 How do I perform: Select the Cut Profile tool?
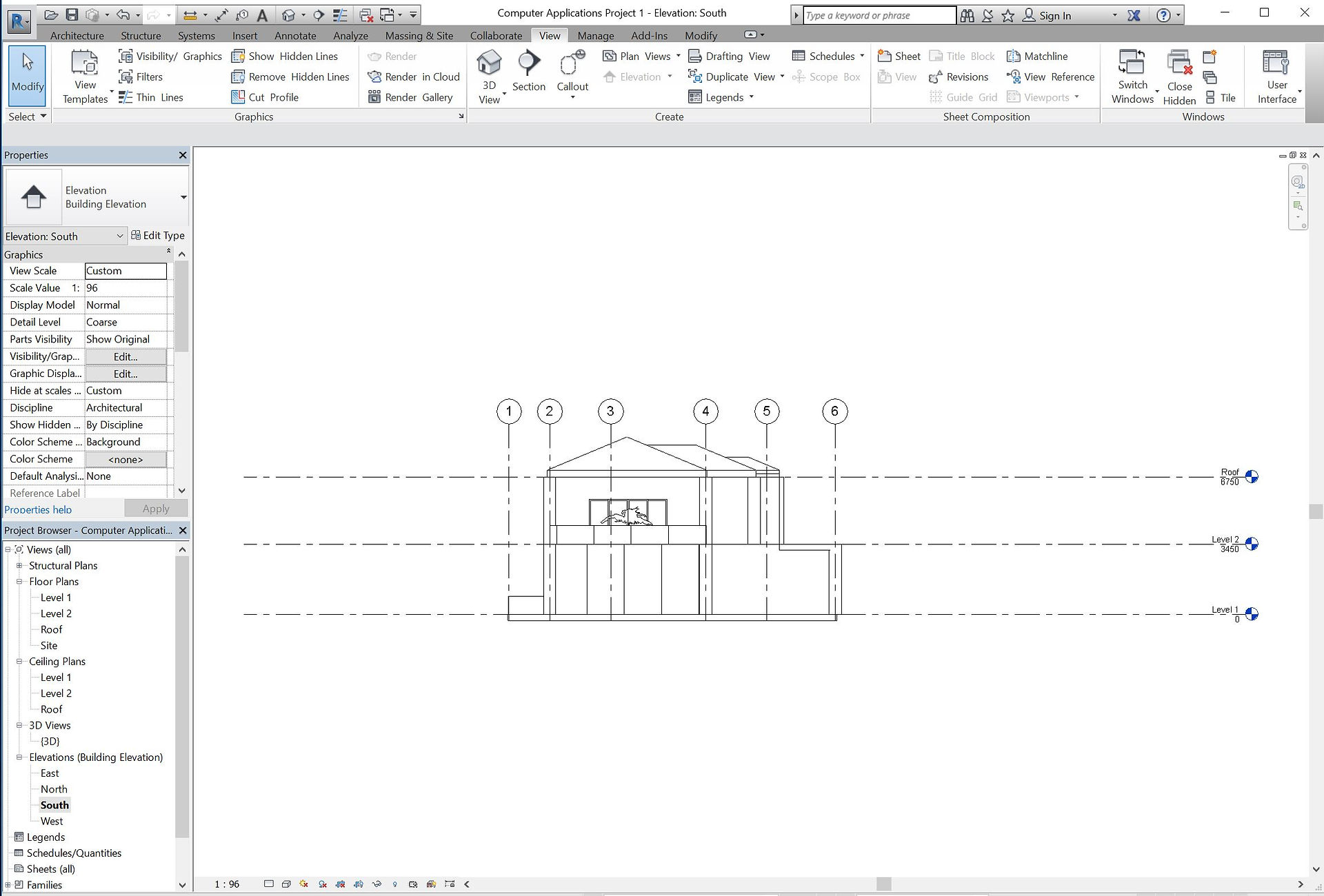pyautogui.click(x=265, y=97)
